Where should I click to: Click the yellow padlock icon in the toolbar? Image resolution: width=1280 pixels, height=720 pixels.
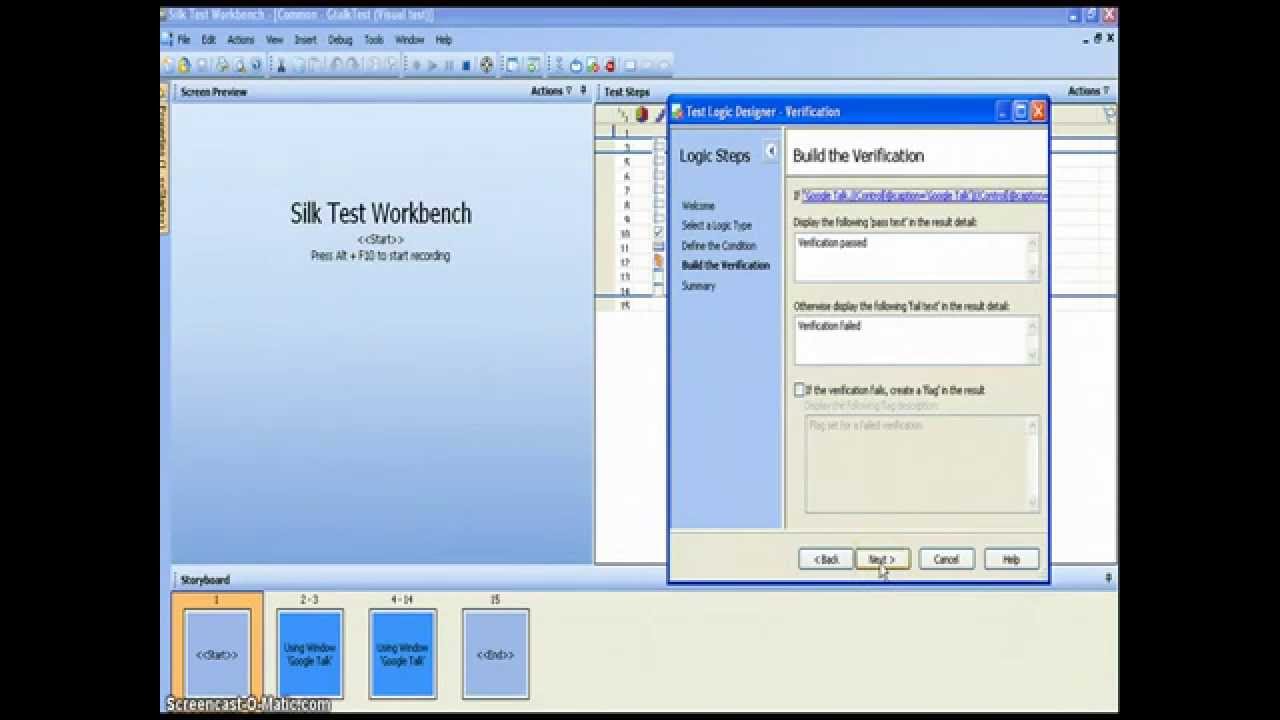click(184, 65)
